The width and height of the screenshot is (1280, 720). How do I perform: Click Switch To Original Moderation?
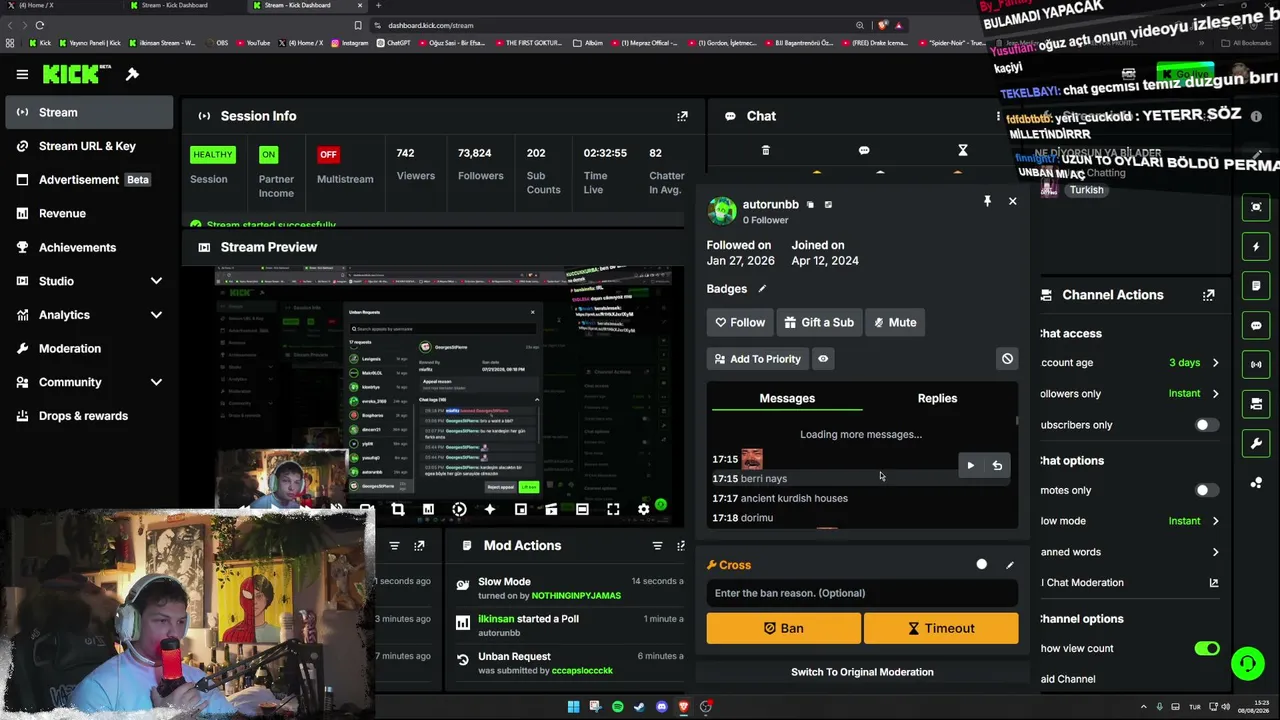pos(862,672)
